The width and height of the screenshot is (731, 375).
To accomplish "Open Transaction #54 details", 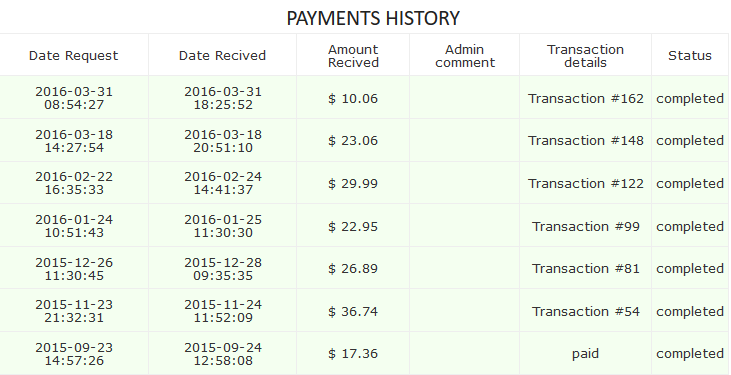I will [x=586, y=311].
